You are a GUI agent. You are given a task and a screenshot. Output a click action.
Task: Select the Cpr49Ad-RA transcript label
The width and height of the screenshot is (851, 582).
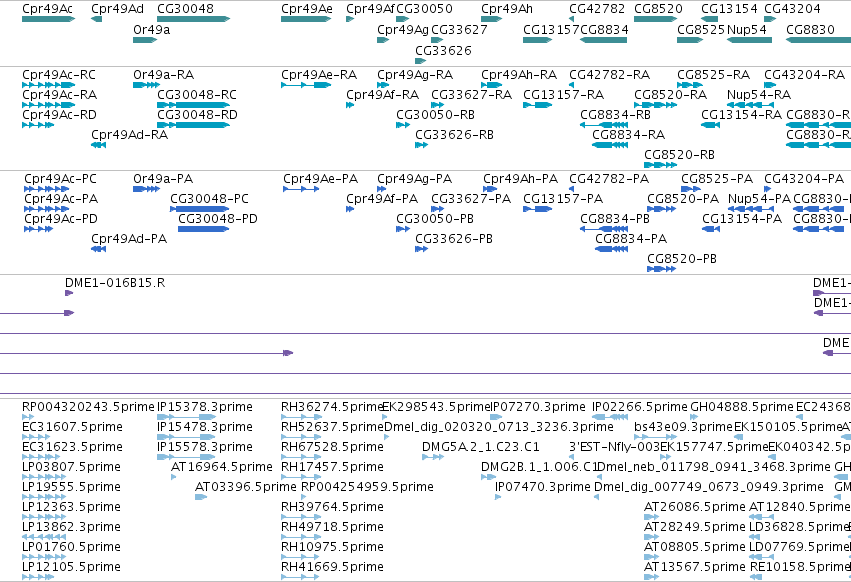(129, 135)
